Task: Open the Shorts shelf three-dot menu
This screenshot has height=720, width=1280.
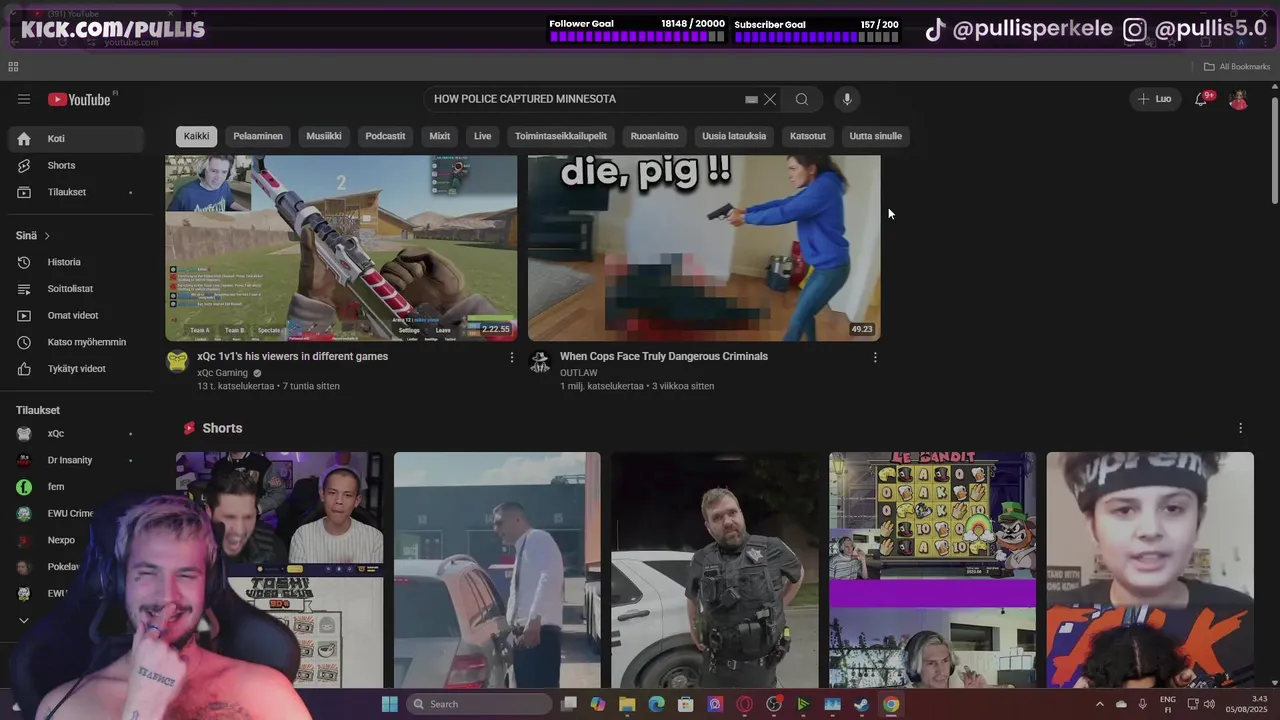Action: [1240, 428]
